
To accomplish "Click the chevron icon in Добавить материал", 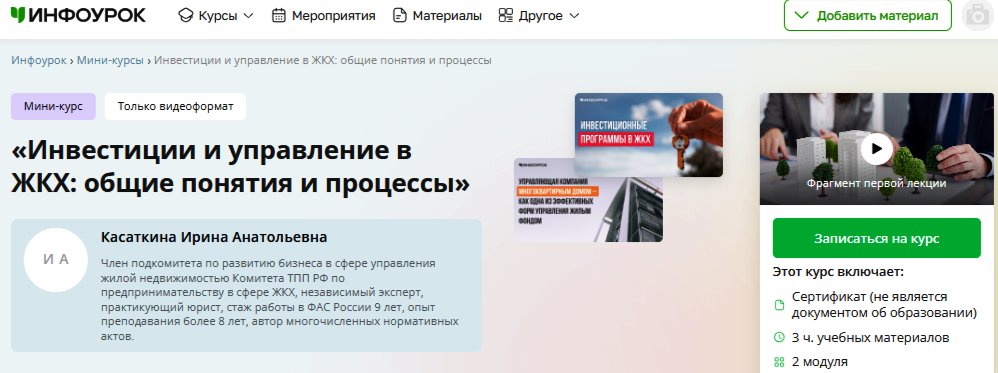I will [802, 15].
